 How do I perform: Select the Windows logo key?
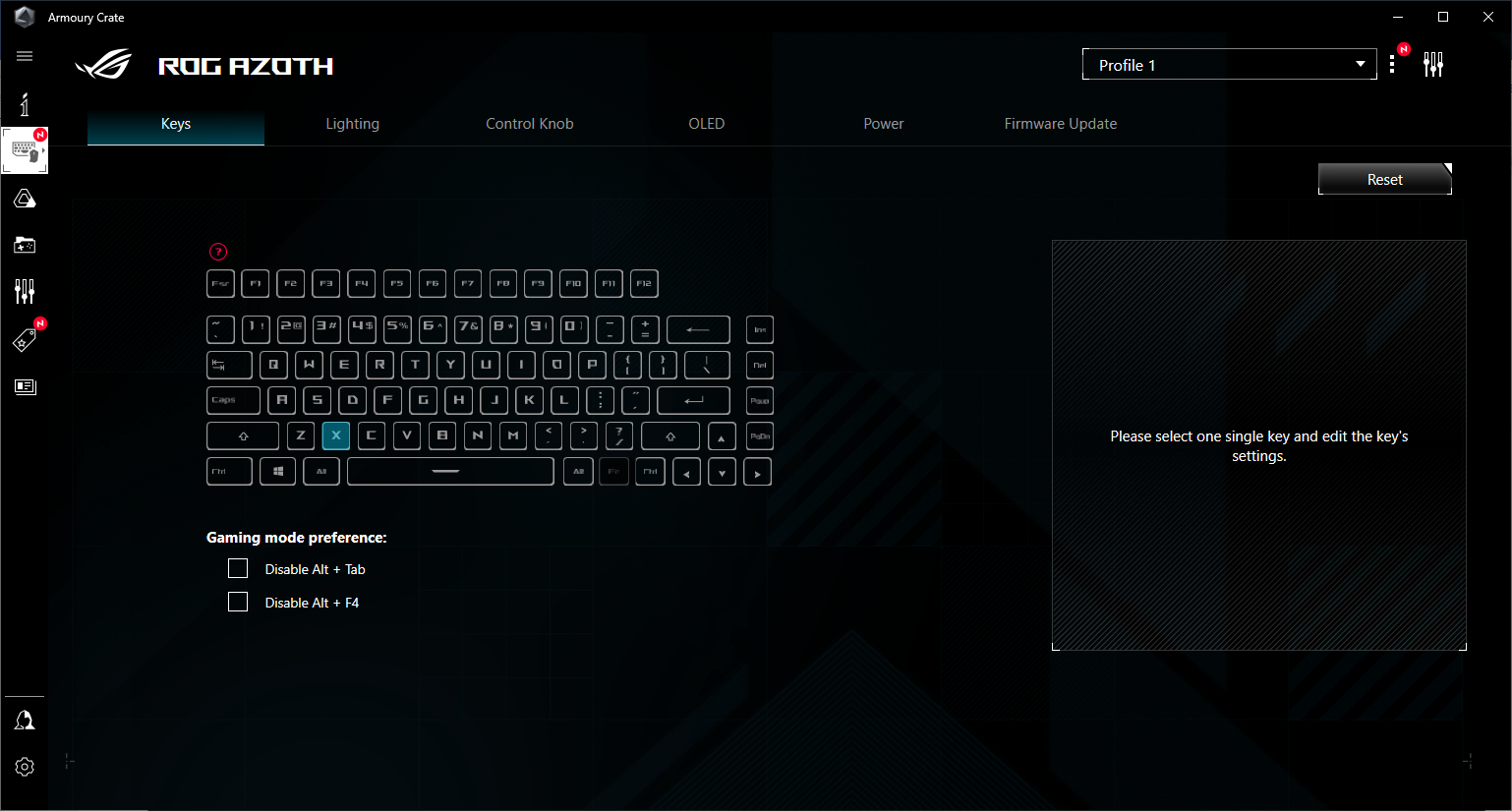point(277,472)
